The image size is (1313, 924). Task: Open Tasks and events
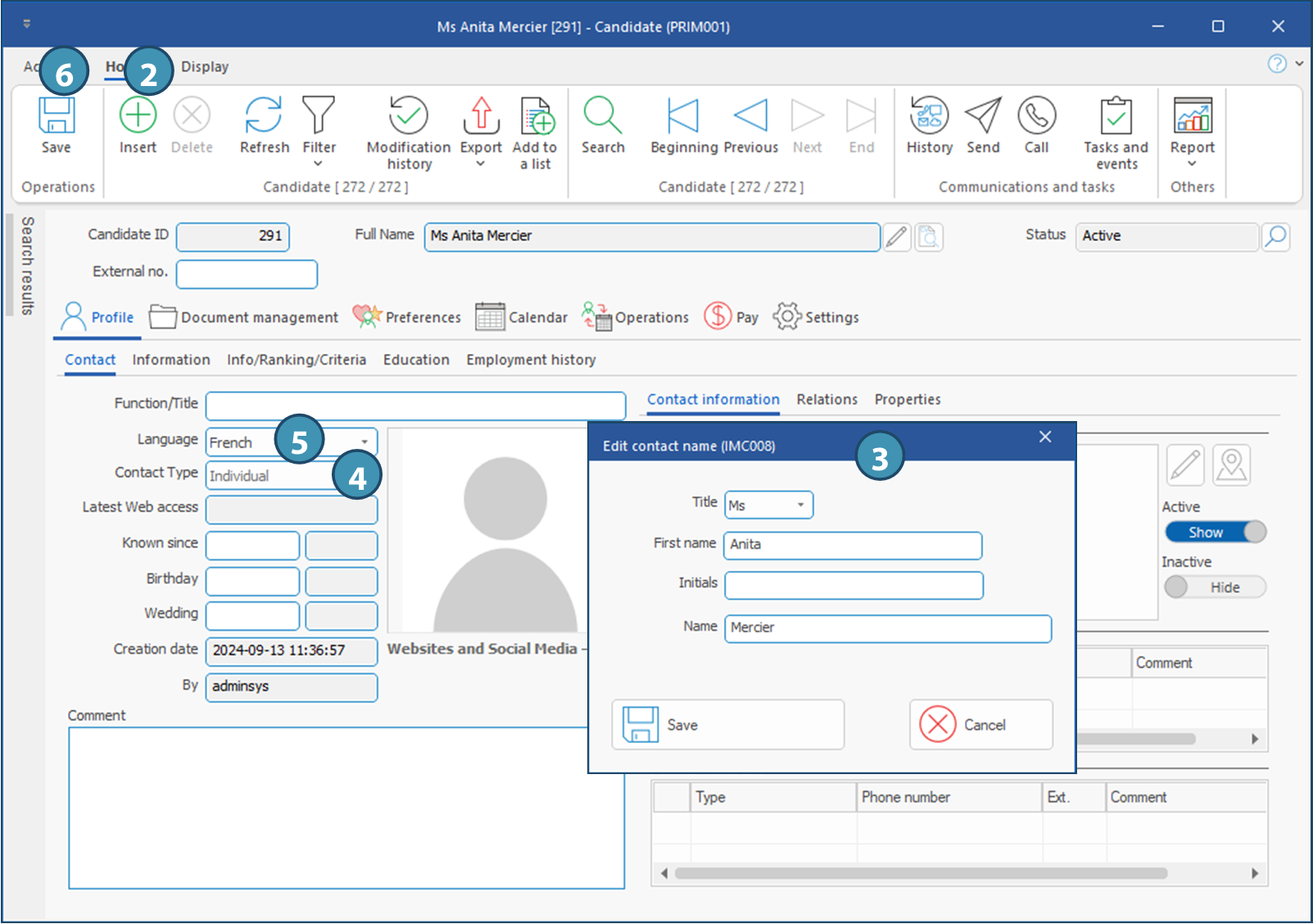point(1116,115)
